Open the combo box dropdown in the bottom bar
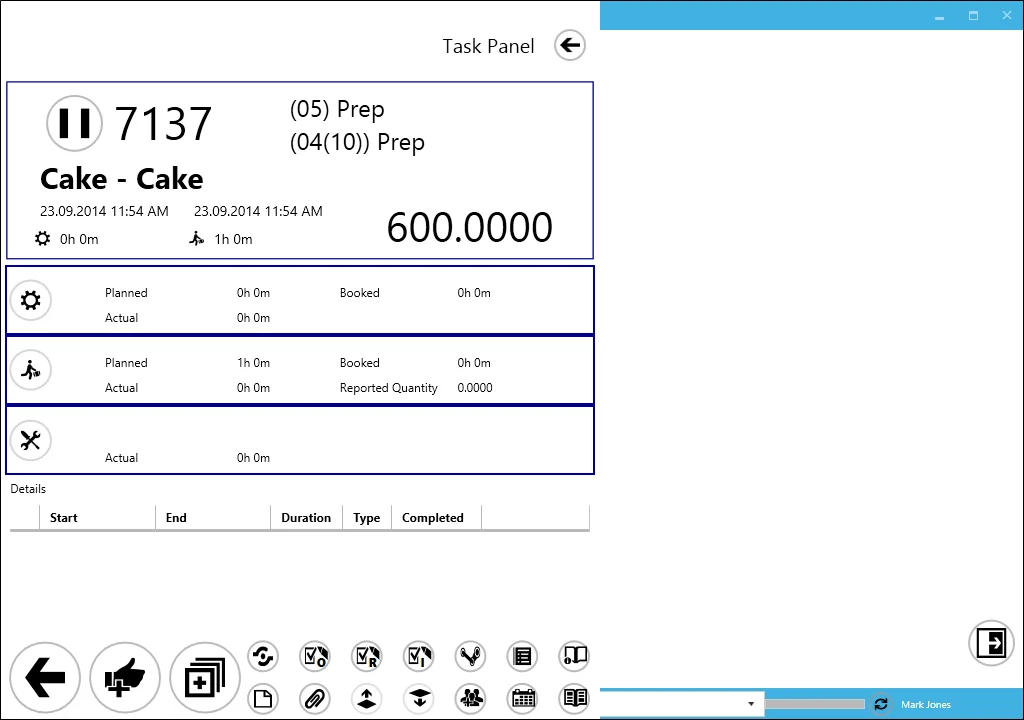 pos(751,703)
